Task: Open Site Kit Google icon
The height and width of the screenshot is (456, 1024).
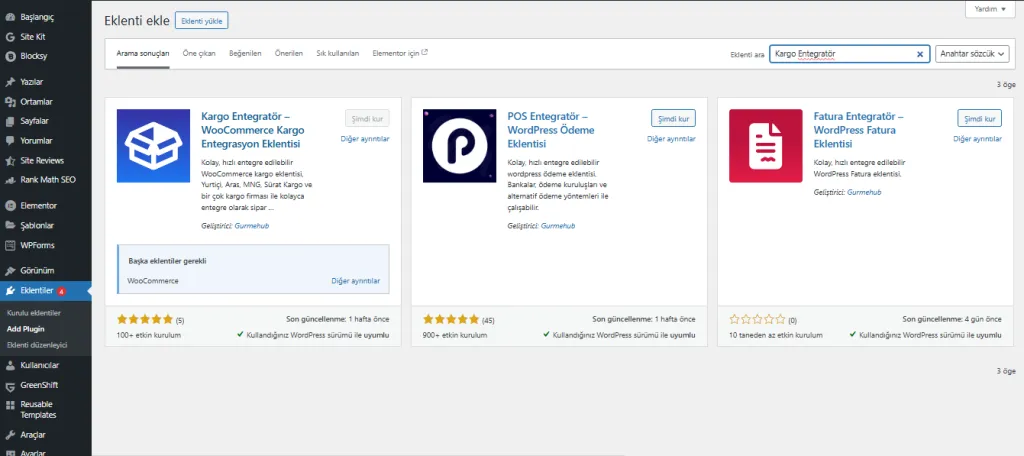Action: point(10,37)
